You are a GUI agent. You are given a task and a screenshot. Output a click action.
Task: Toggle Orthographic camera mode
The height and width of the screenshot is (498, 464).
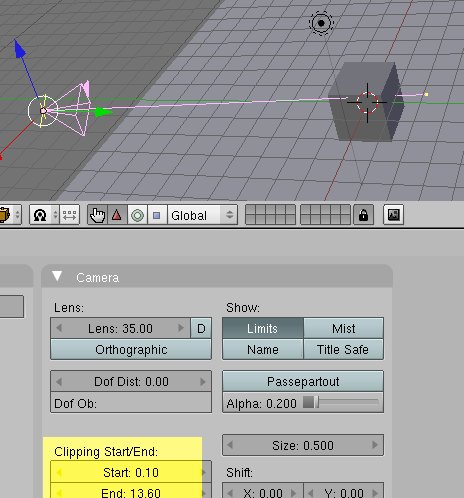131,349
